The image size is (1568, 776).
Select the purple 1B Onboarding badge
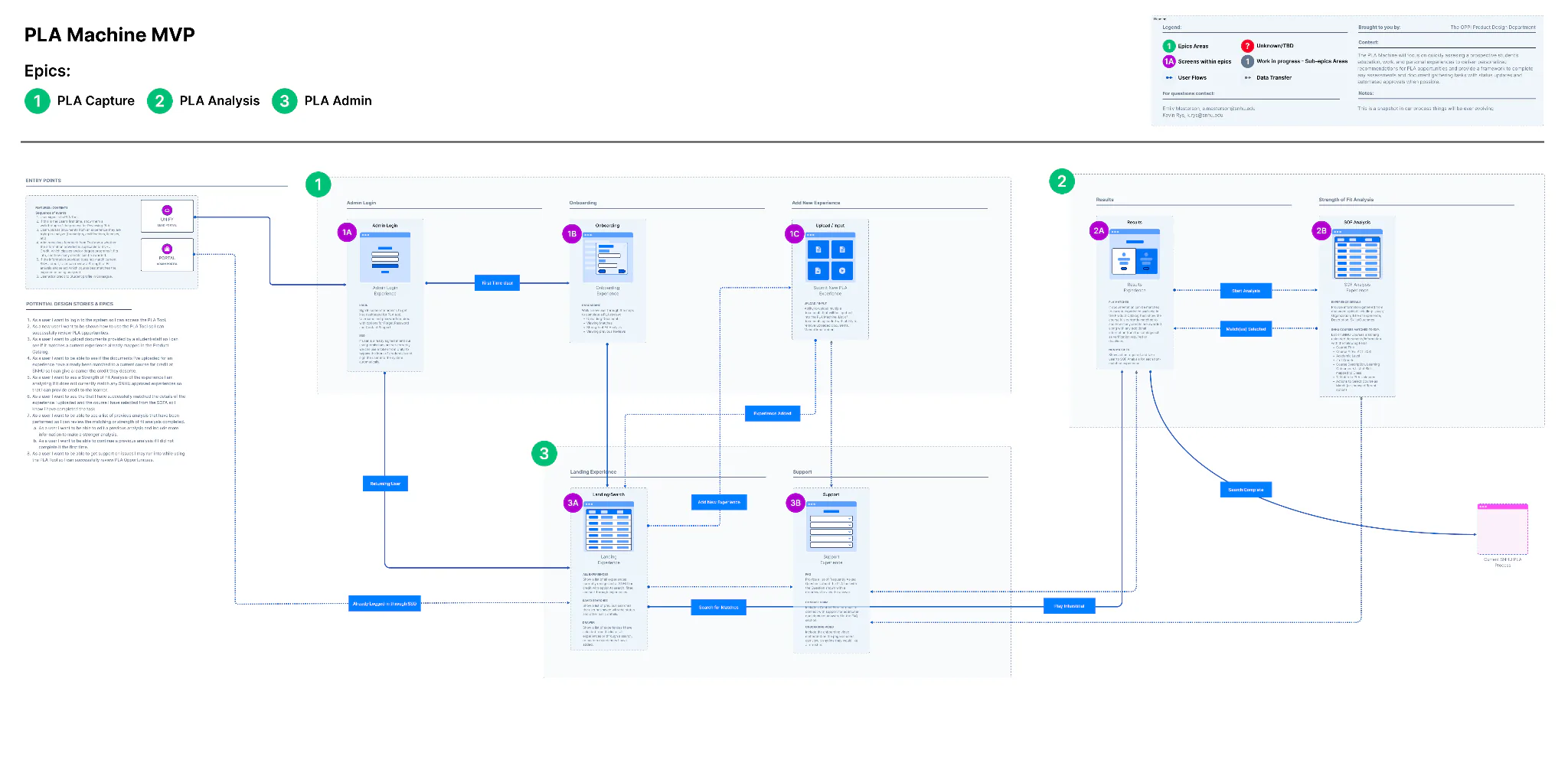[x=571, y=234]
